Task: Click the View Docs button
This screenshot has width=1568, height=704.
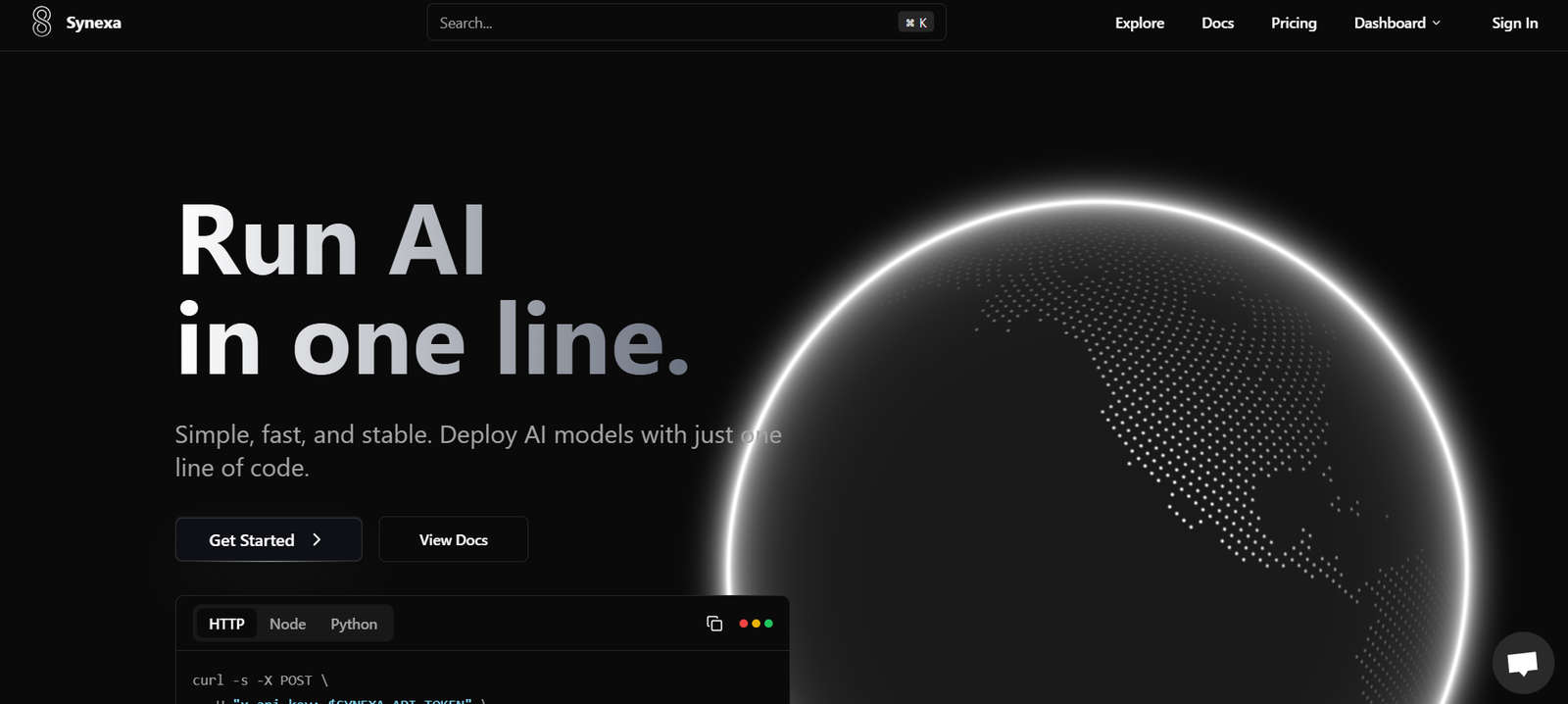Action: pos(453,539)
